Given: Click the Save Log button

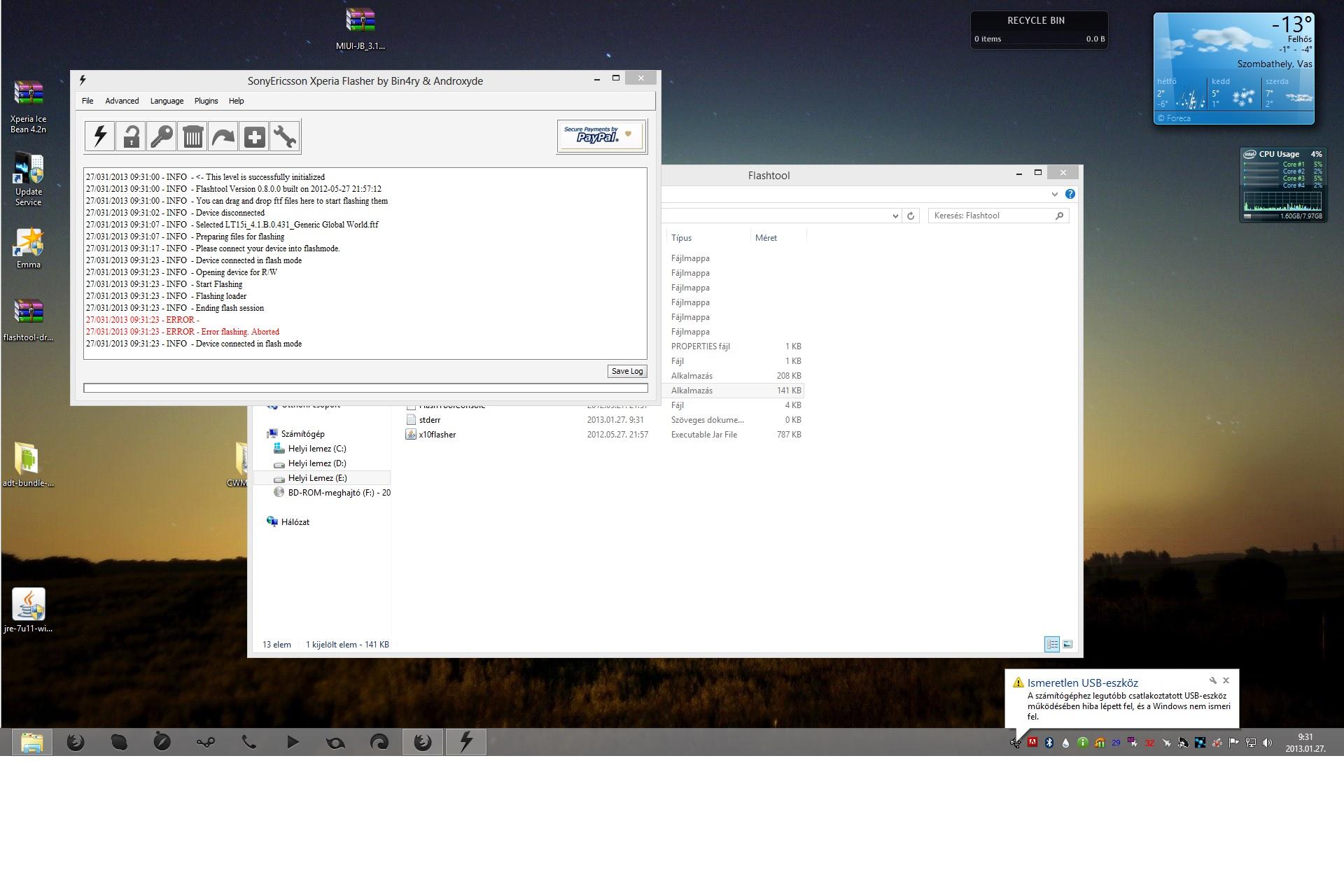Looking at the screenshot, I should click(x=626, y=371).
